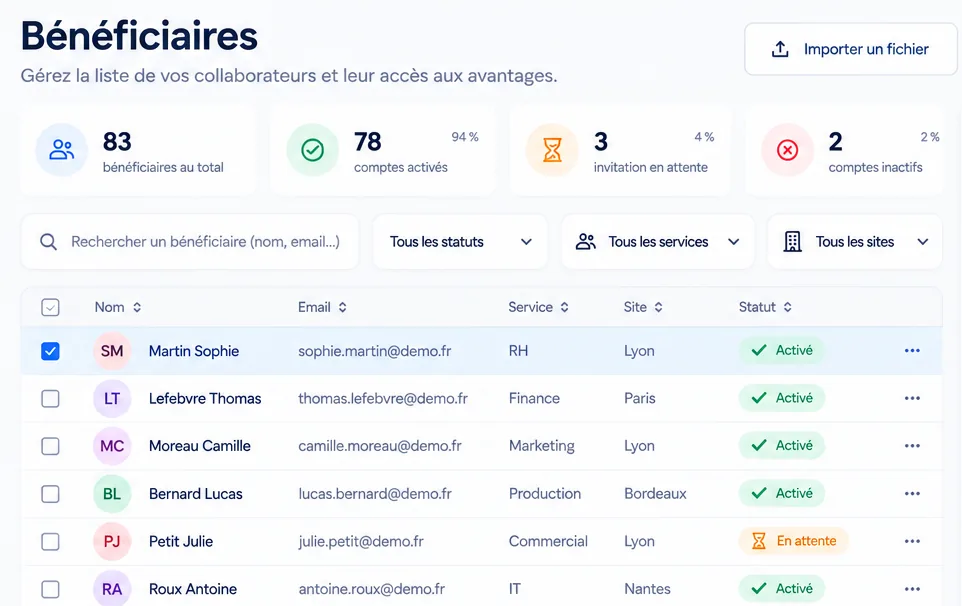Check the Bernard Lucas row checkbox
The height and width of the screenshot is (606, 962).
tap(50, 494)
